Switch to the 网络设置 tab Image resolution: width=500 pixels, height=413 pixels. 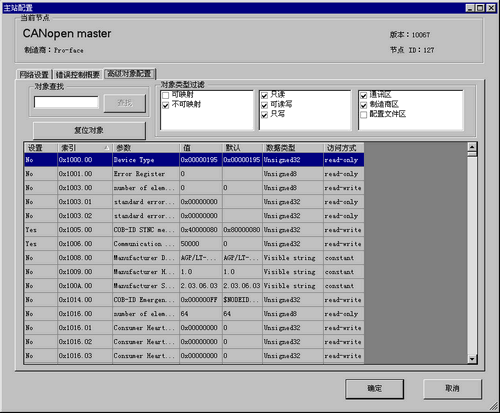34,74
